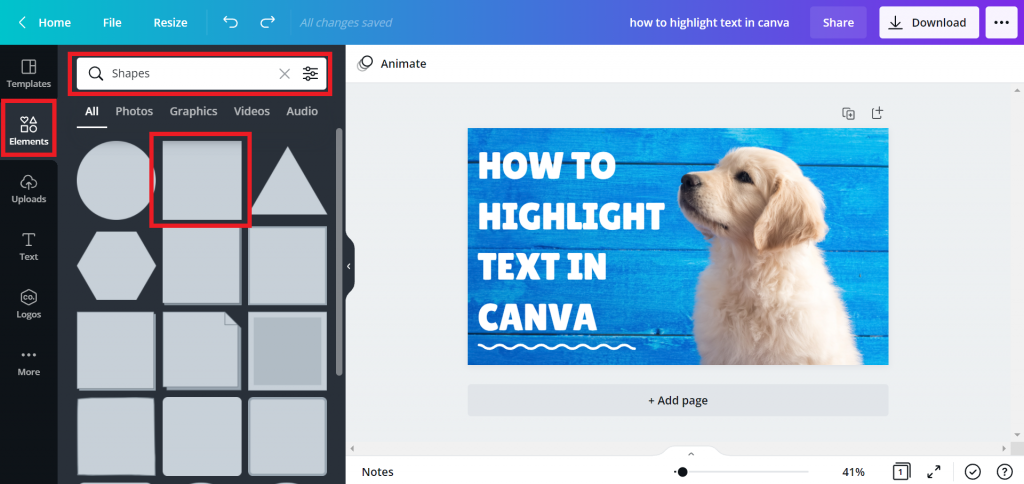Open the Help question mark
The height and width of the screenshot is (484, 1024).
(1004, 471)
